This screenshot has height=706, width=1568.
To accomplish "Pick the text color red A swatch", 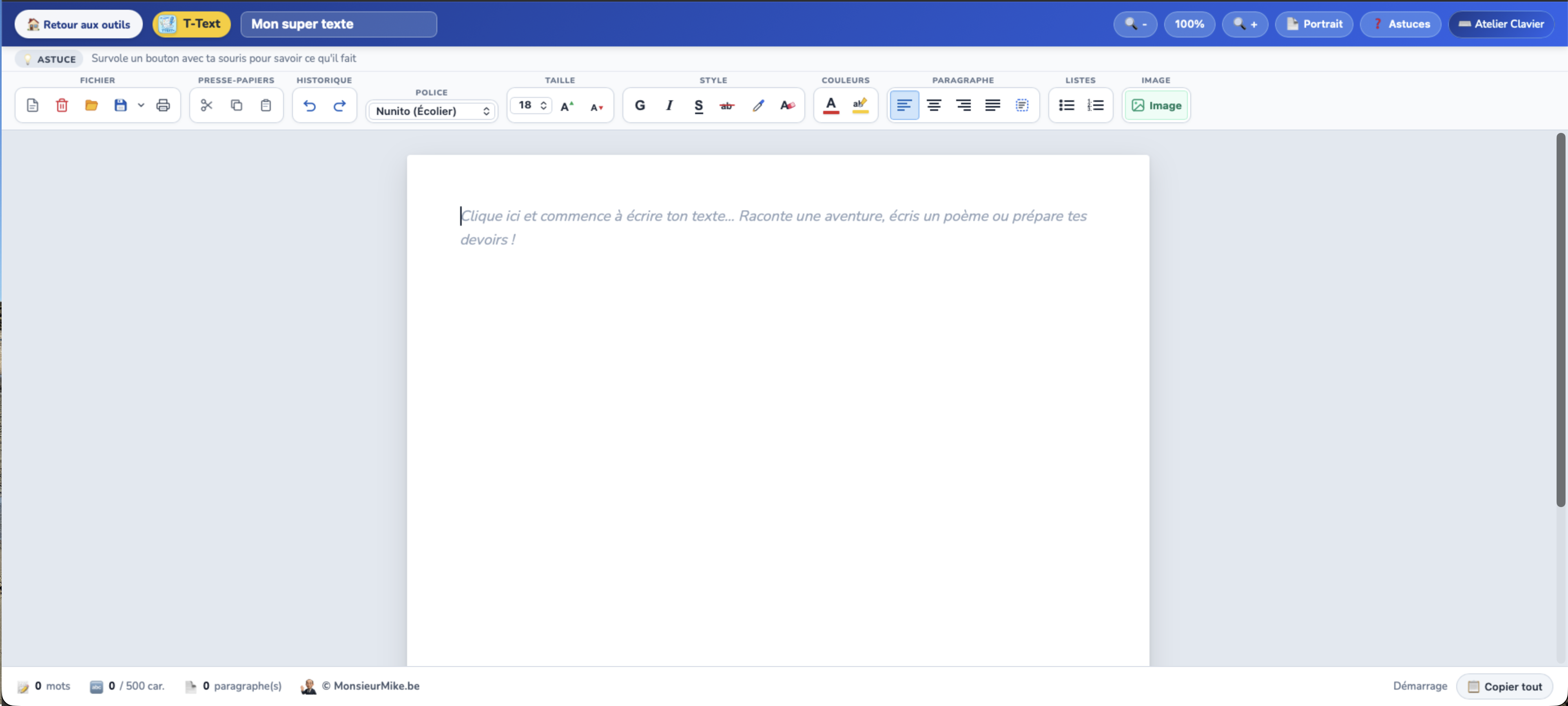I will tap(830, 105).
